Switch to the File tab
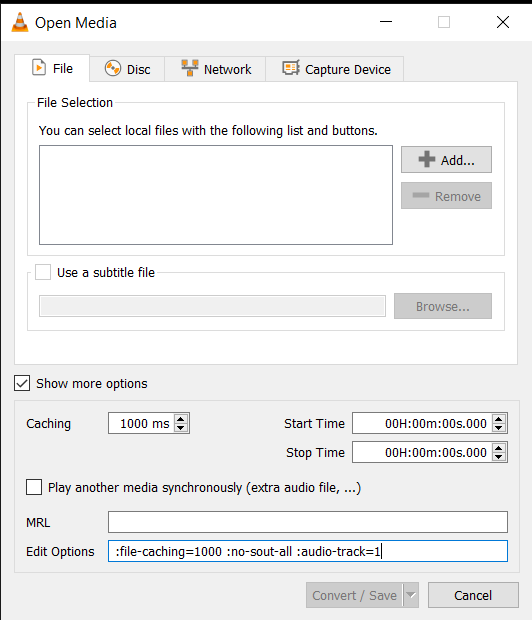The width and height of the screenshot is (532, 620). [x=52, y=68]
